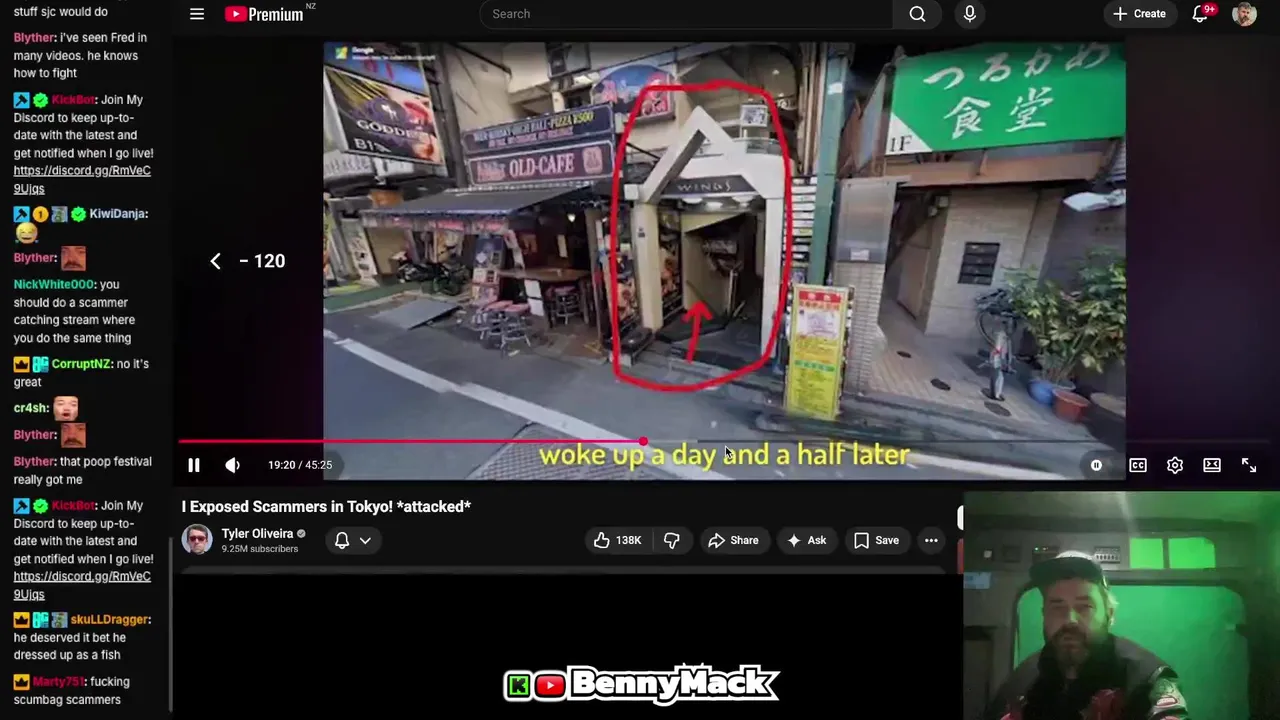Open the player settings gear
The height and width of the screenshot is (720, 1280).
coord(1175,465)
